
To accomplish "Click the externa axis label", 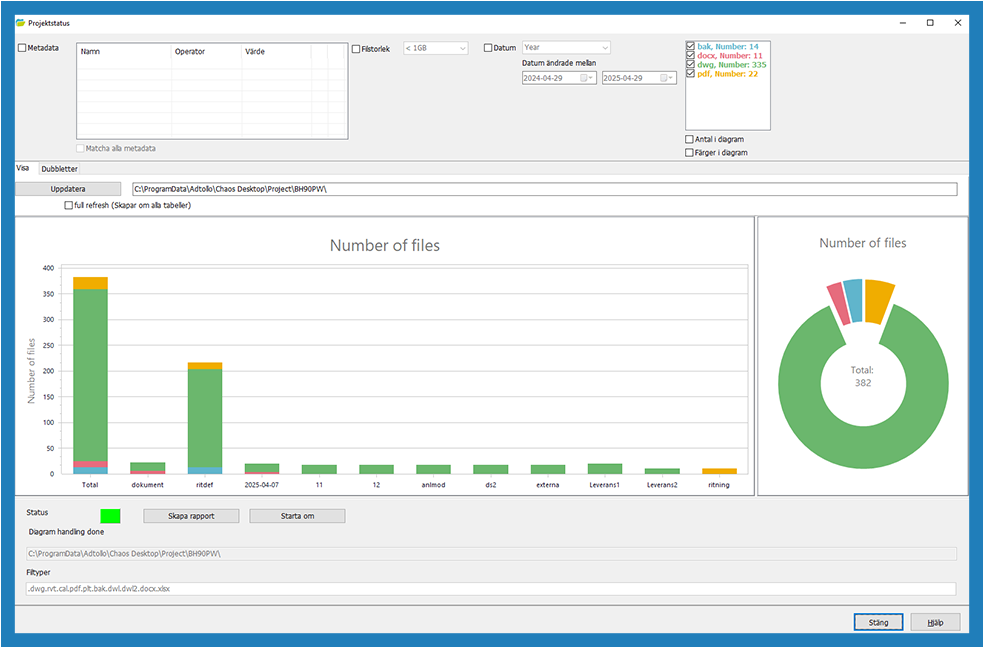I will click(x=548, y=485).
